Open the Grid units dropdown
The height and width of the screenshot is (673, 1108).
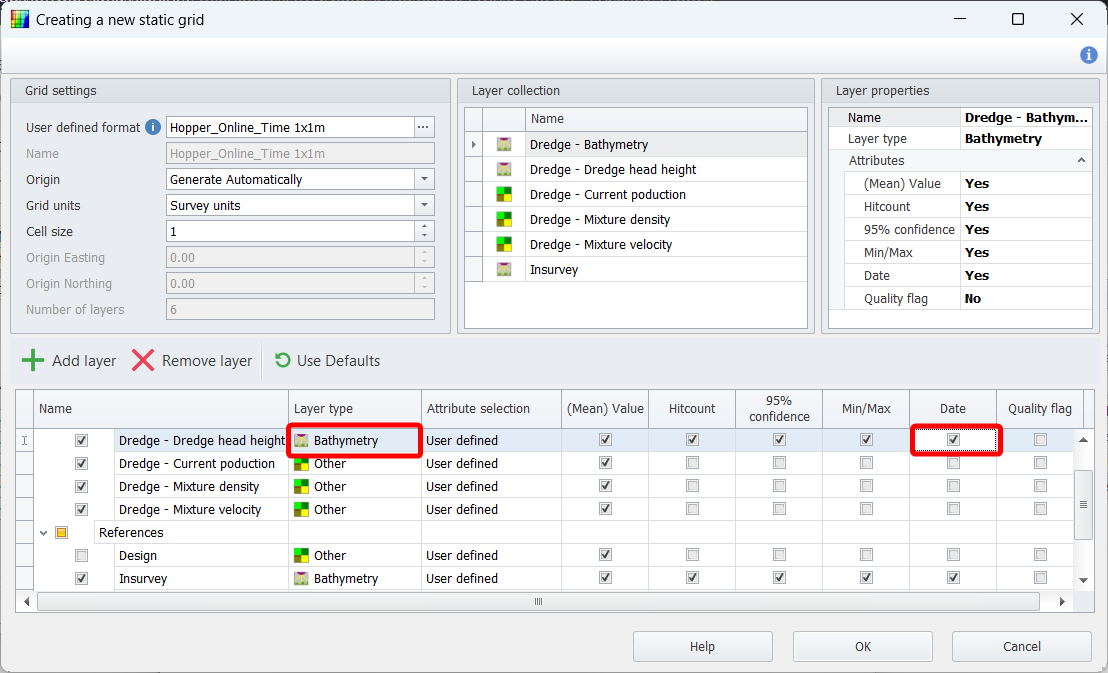424,205
